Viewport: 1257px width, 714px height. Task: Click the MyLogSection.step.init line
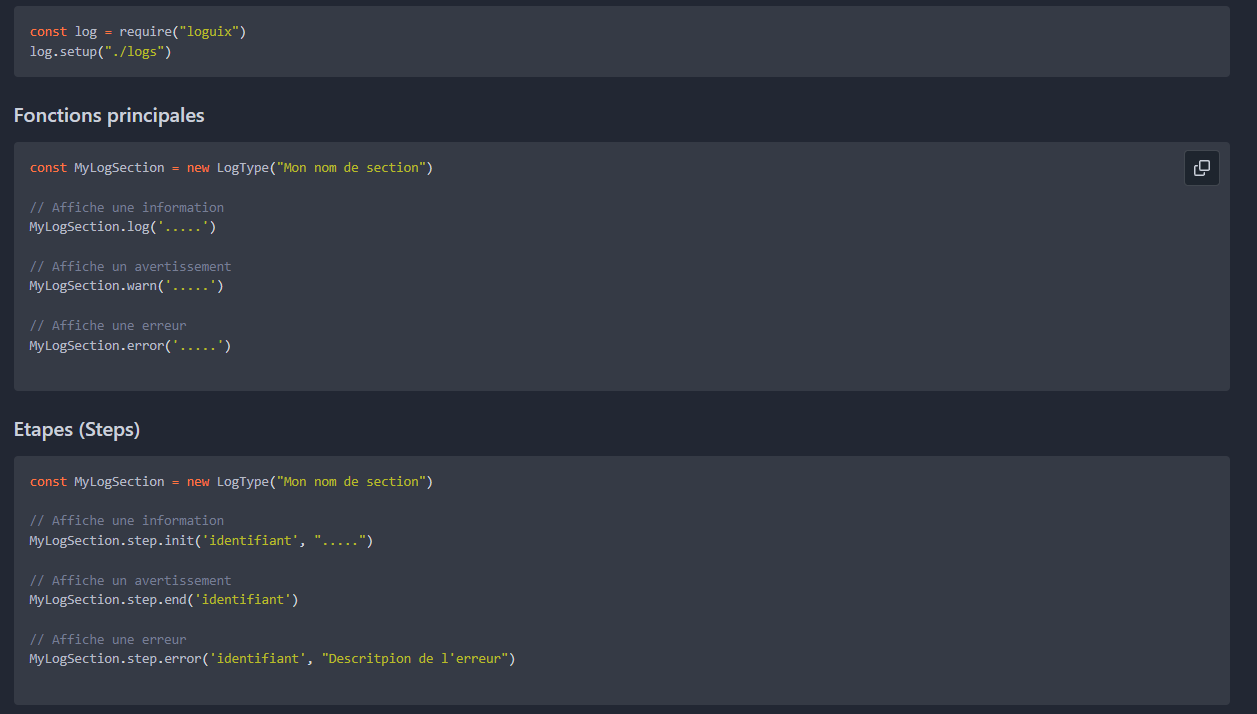pyautogui.click(x=200, y=541)
